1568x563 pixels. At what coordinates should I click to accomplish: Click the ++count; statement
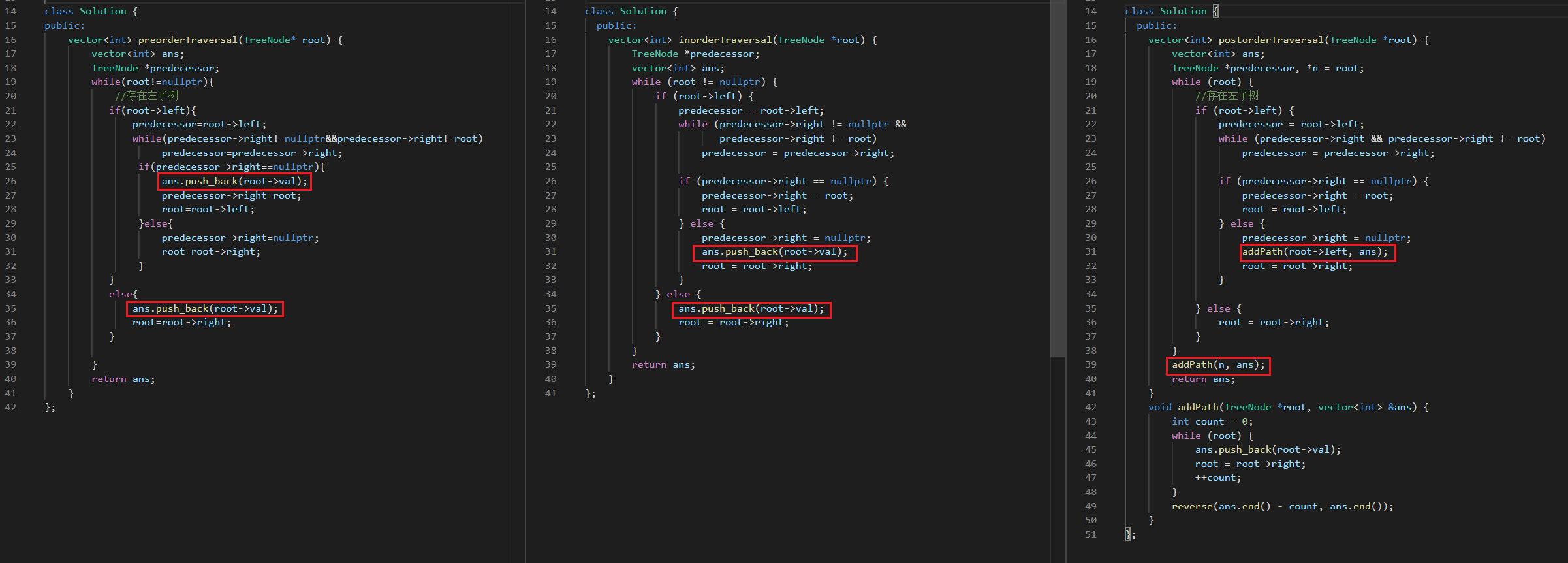(x=1218, y=478)
